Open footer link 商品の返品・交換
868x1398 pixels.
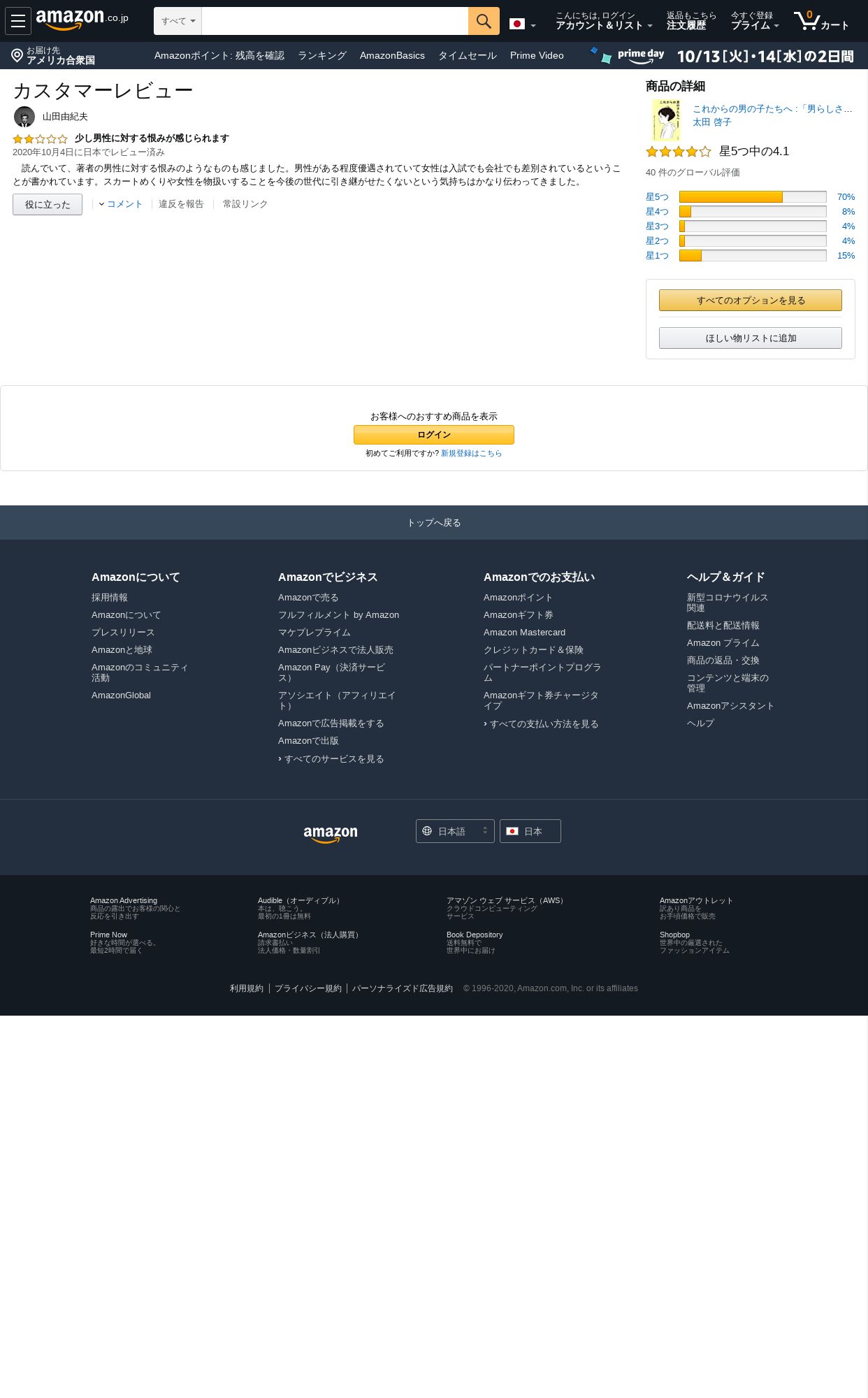[723, 661]
